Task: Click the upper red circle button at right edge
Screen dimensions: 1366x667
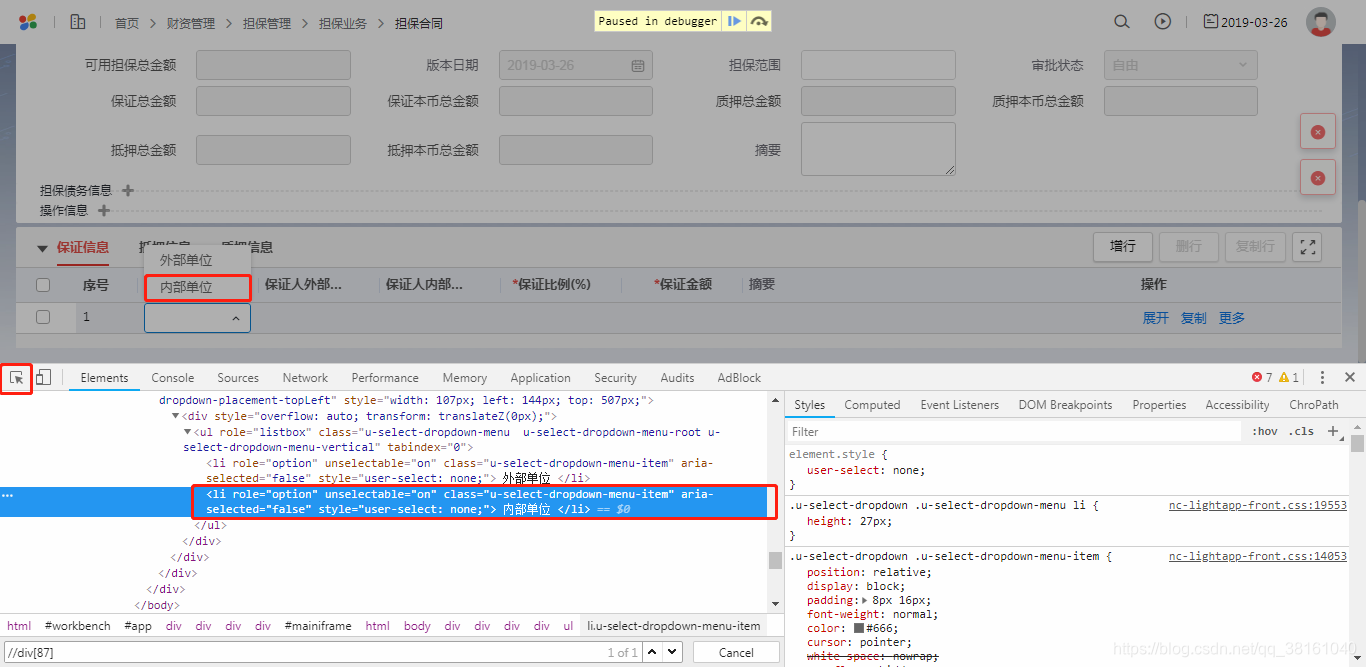Action: point(1318,132)
